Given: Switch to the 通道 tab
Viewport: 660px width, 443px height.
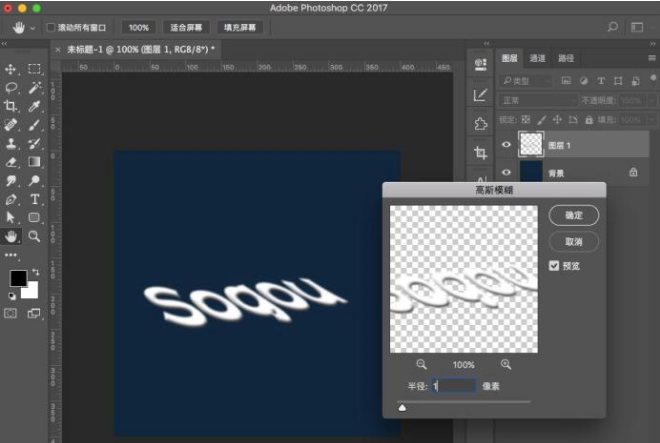Looking at the screenshot, I should click(x=537, y=59).
